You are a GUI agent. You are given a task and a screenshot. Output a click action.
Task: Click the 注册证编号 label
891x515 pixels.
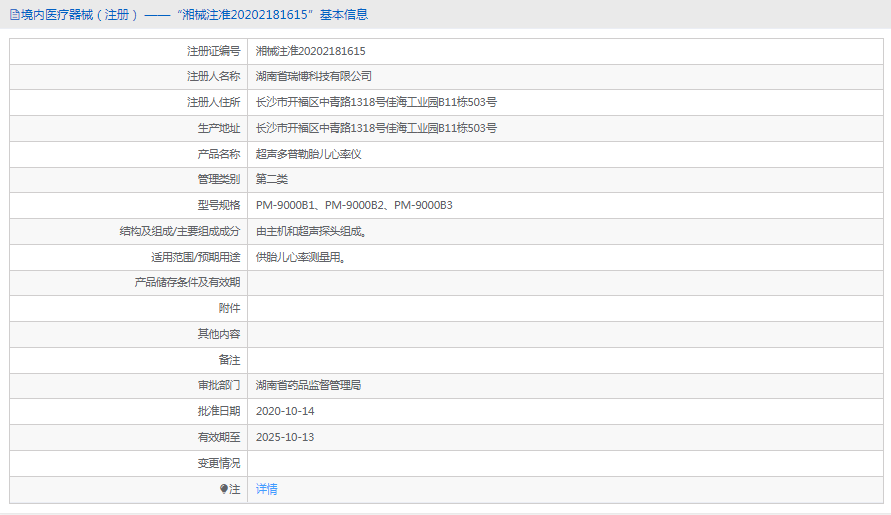click(x=214, y=51)
